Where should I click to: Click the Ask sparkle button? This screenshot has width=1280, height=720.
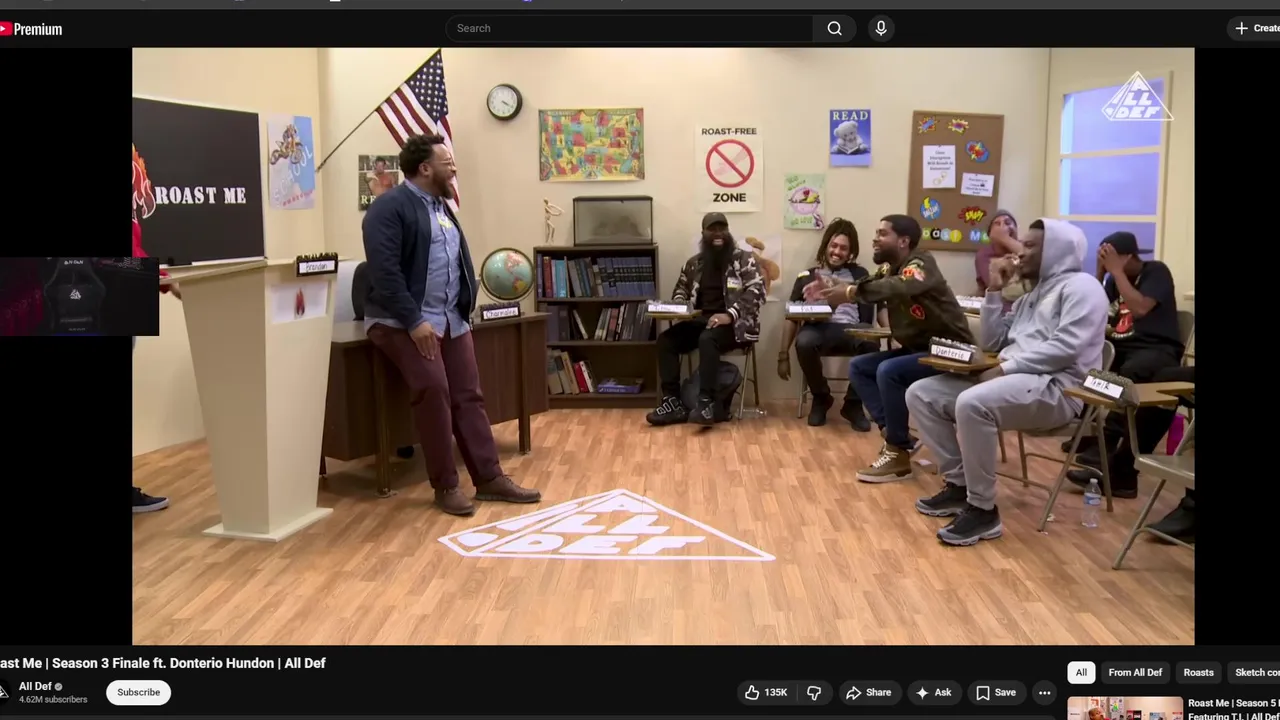click(x=933, y=692)
